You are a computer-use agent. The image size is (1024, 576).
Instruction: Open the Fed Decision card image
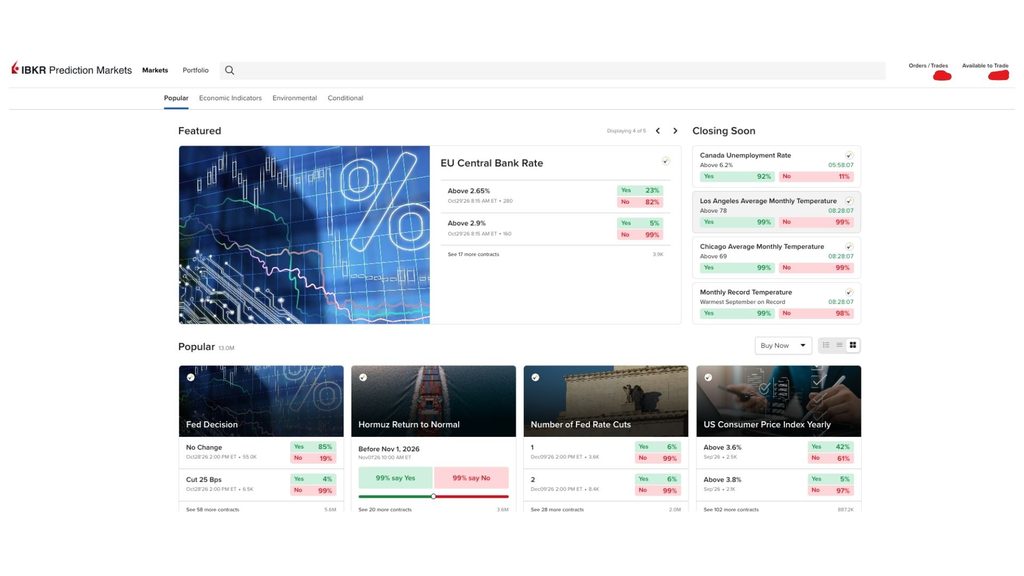(x=261, y=401)
